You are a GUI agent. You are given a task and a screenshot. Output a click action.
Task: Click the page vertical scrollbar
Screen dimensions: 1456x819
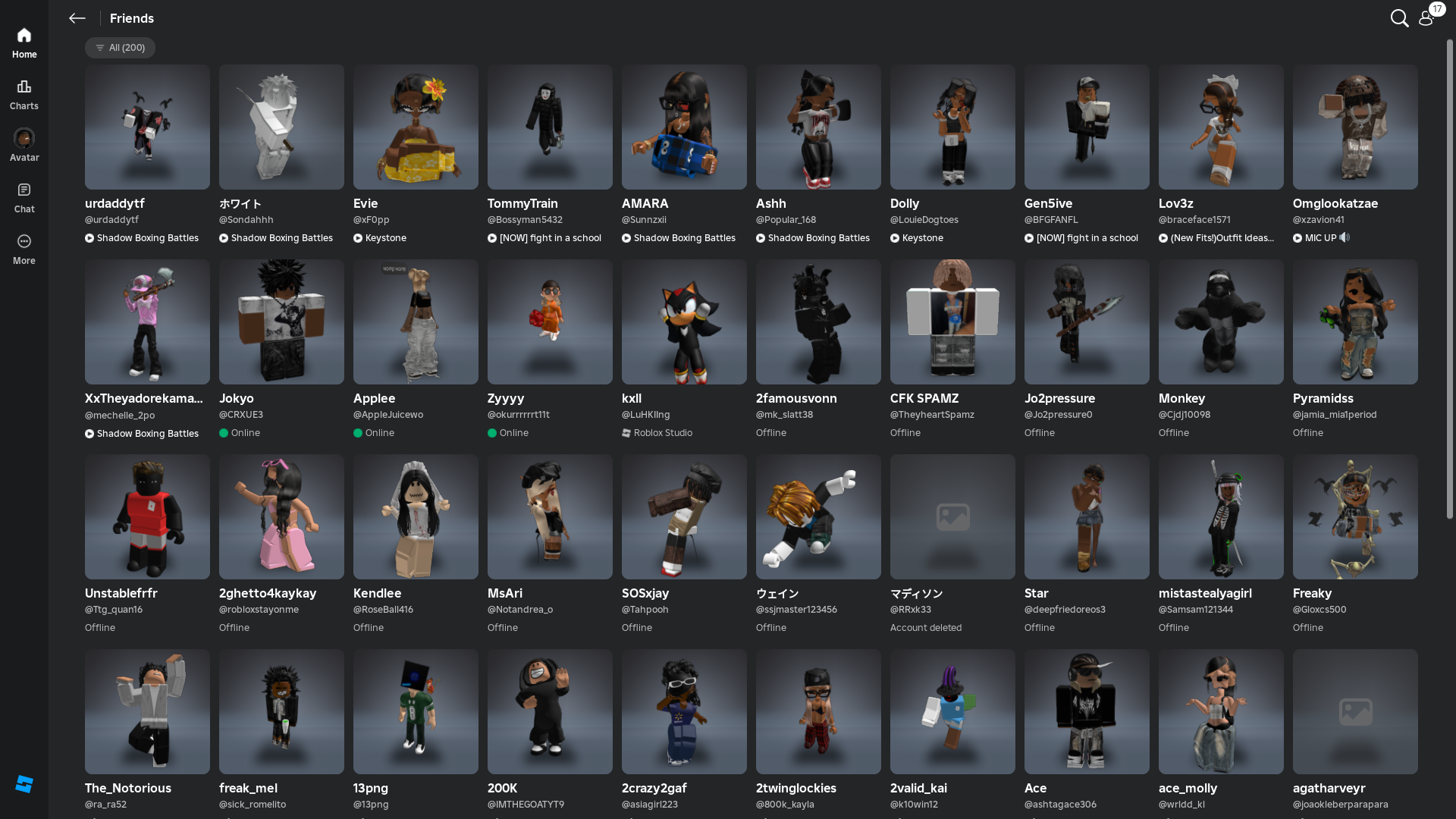coord(1449,281)
